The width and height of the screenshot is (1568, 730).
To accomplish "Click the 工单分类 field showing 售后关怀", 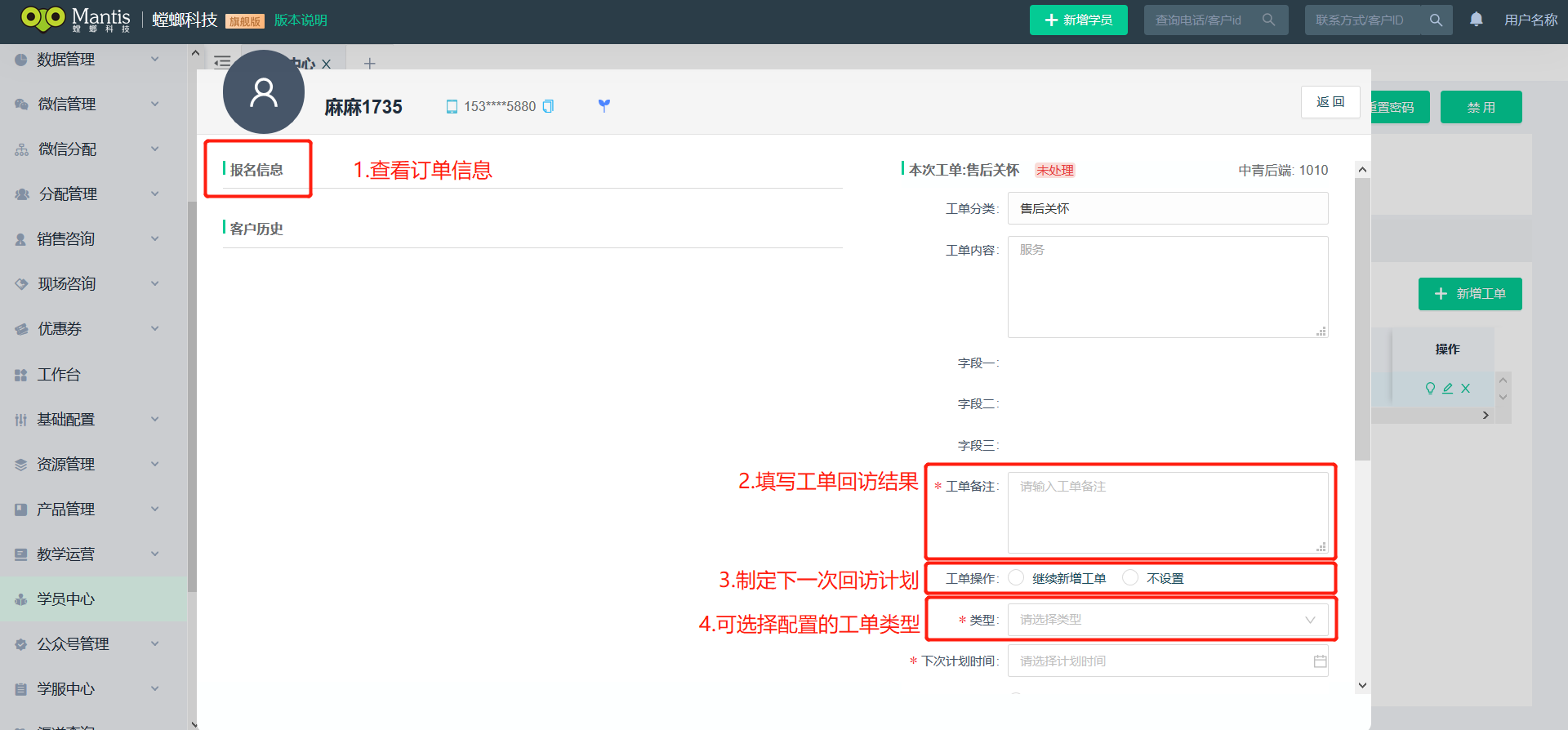I will click(1168, 208).
